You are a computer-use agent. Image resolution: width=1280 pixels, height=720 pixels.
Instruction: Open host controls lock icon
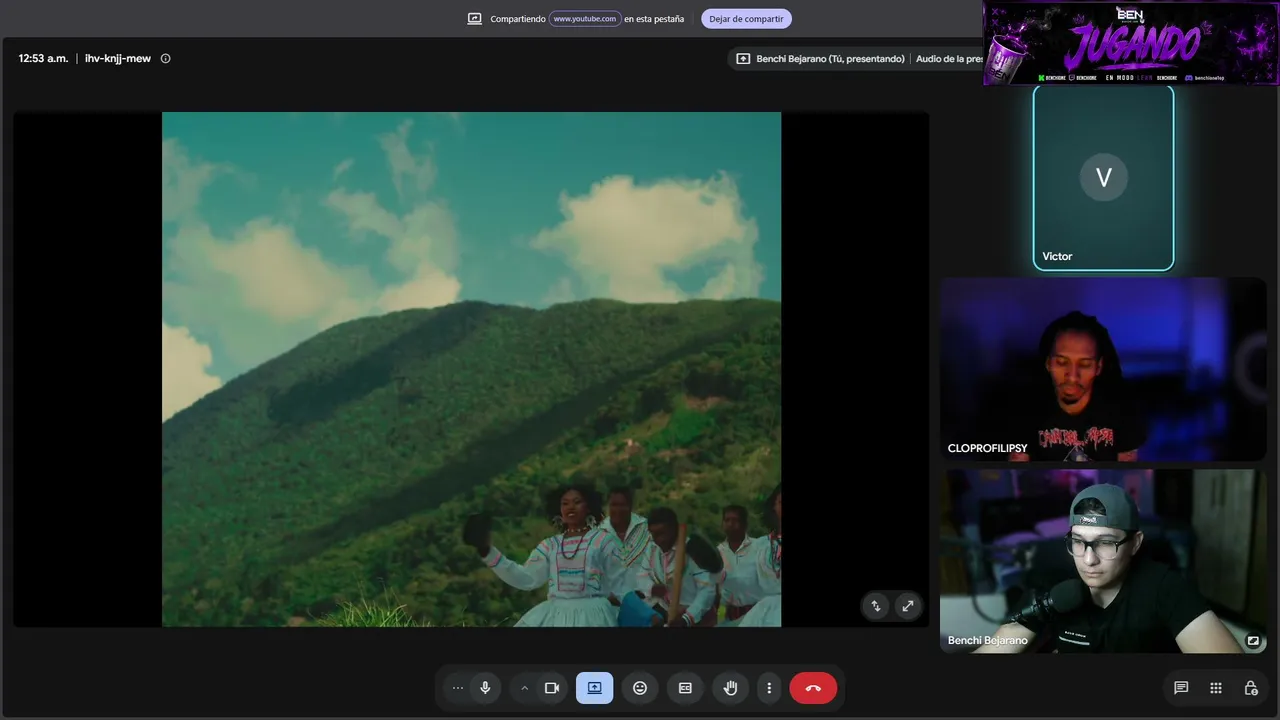pos(1251,688)
